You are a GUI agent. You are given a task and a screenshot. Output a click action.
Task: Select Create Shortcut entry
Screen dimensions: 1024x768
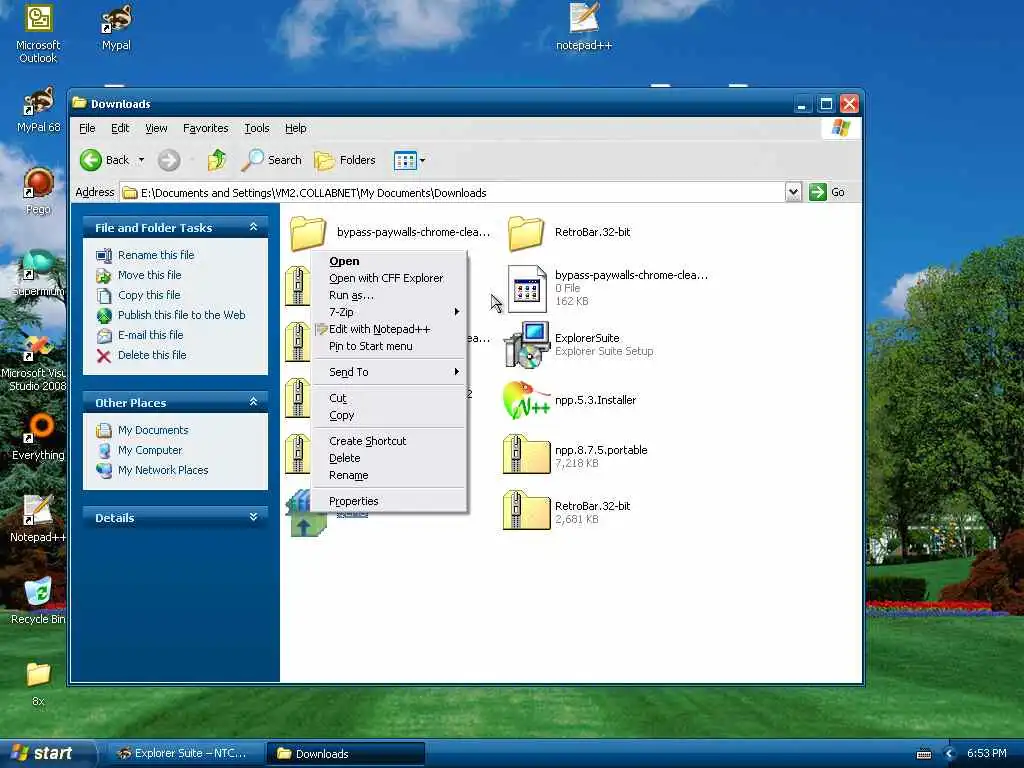click(x=389, y=441)
